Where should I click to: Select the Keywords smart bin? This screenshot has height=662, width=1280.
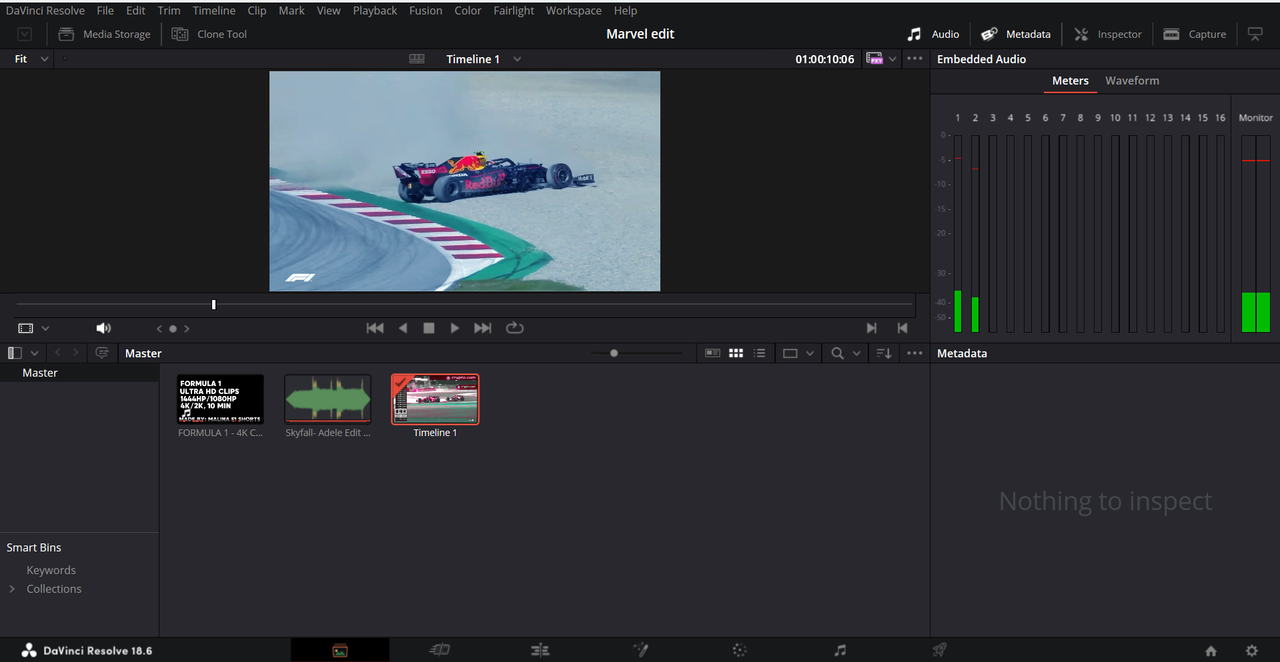[x=51, y=570]
